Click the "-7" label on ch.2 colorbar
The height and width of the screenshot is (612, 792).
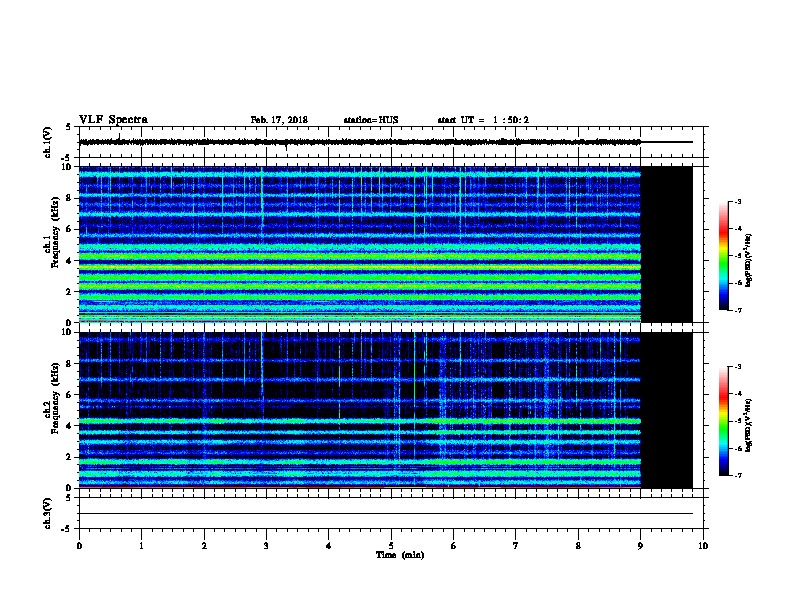(x=737, y=475)
